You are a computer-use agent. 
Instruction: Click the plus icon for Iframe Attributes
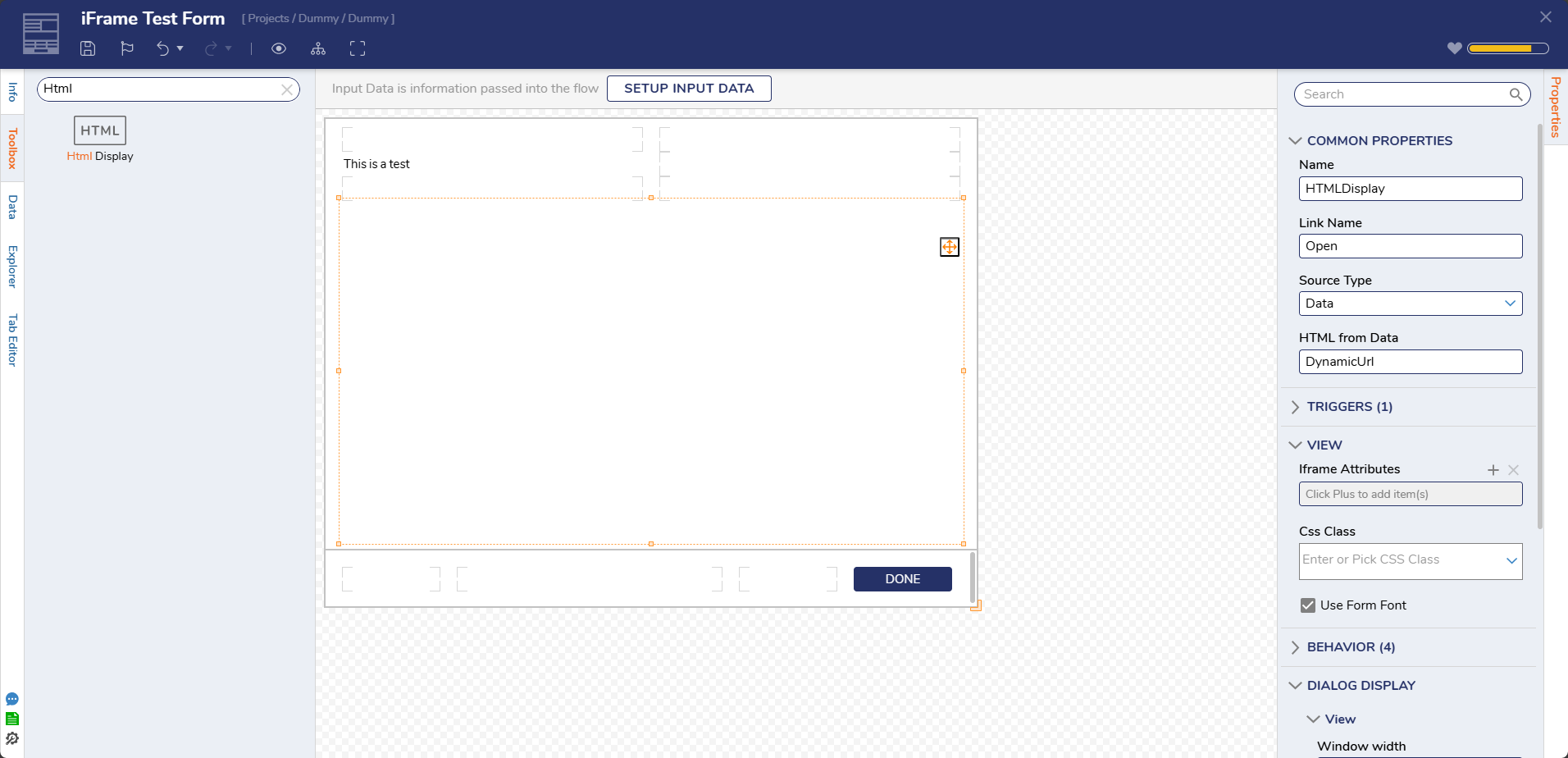pyautogui.click(x=1493, y=470)
